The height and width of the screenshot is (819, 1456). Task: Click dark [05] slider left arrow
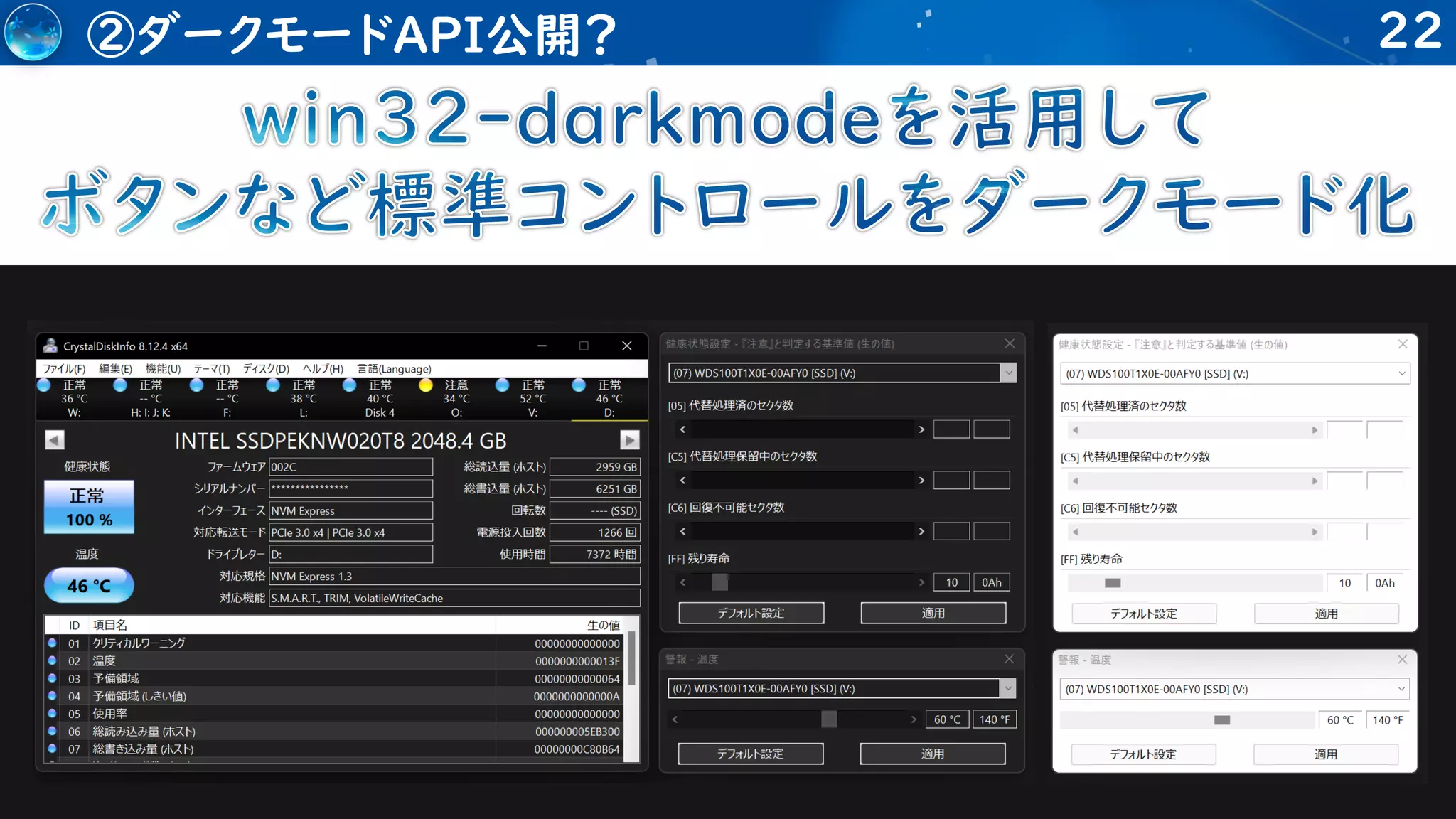point(682,429)
